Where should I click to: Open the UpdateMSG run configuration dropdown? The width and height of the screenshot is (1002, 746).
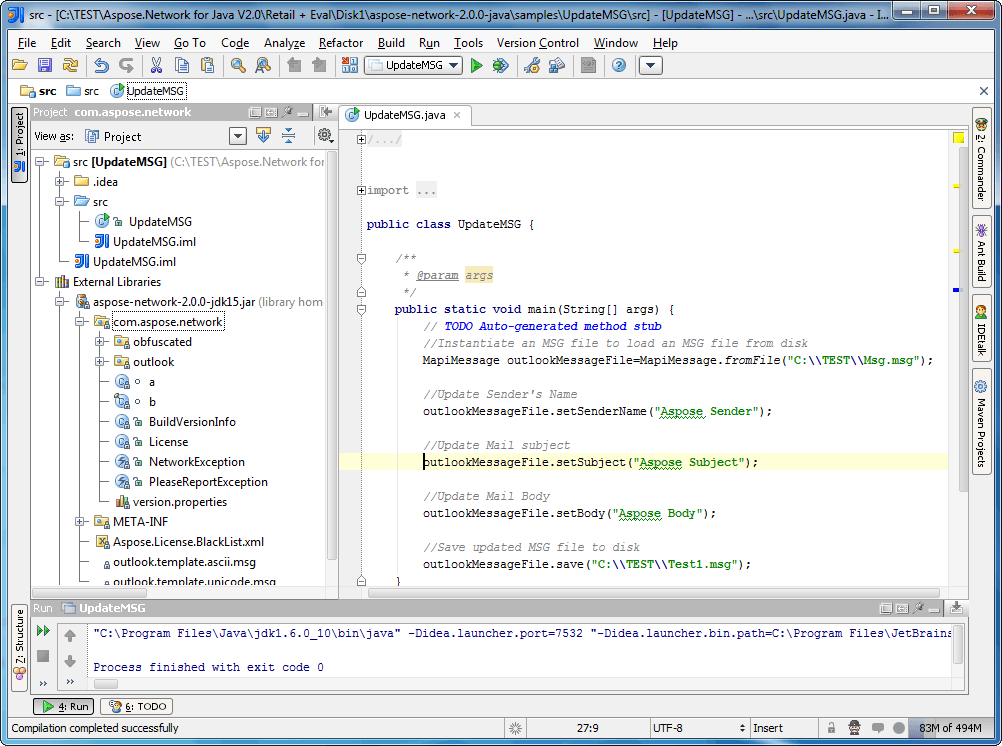tap(413, 65)
